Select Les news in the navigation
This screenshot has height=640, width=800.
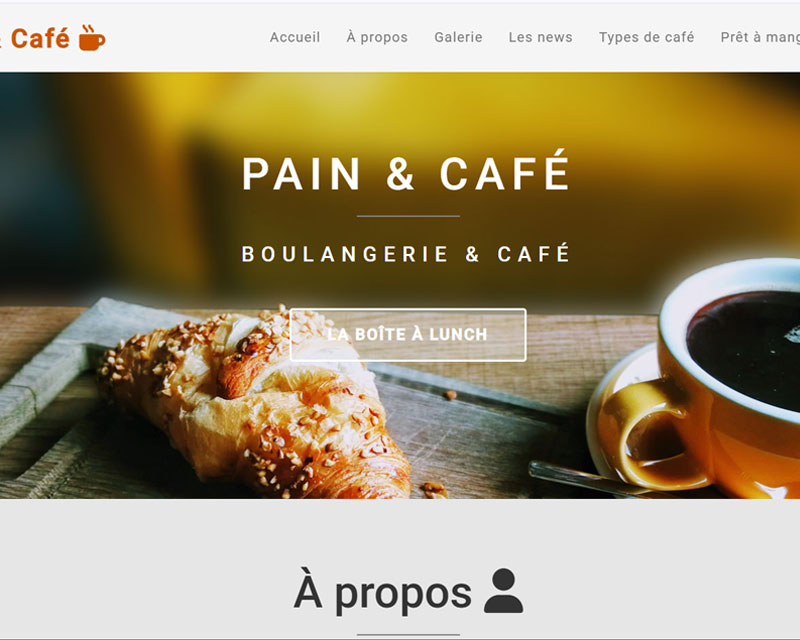pos(540,37)
